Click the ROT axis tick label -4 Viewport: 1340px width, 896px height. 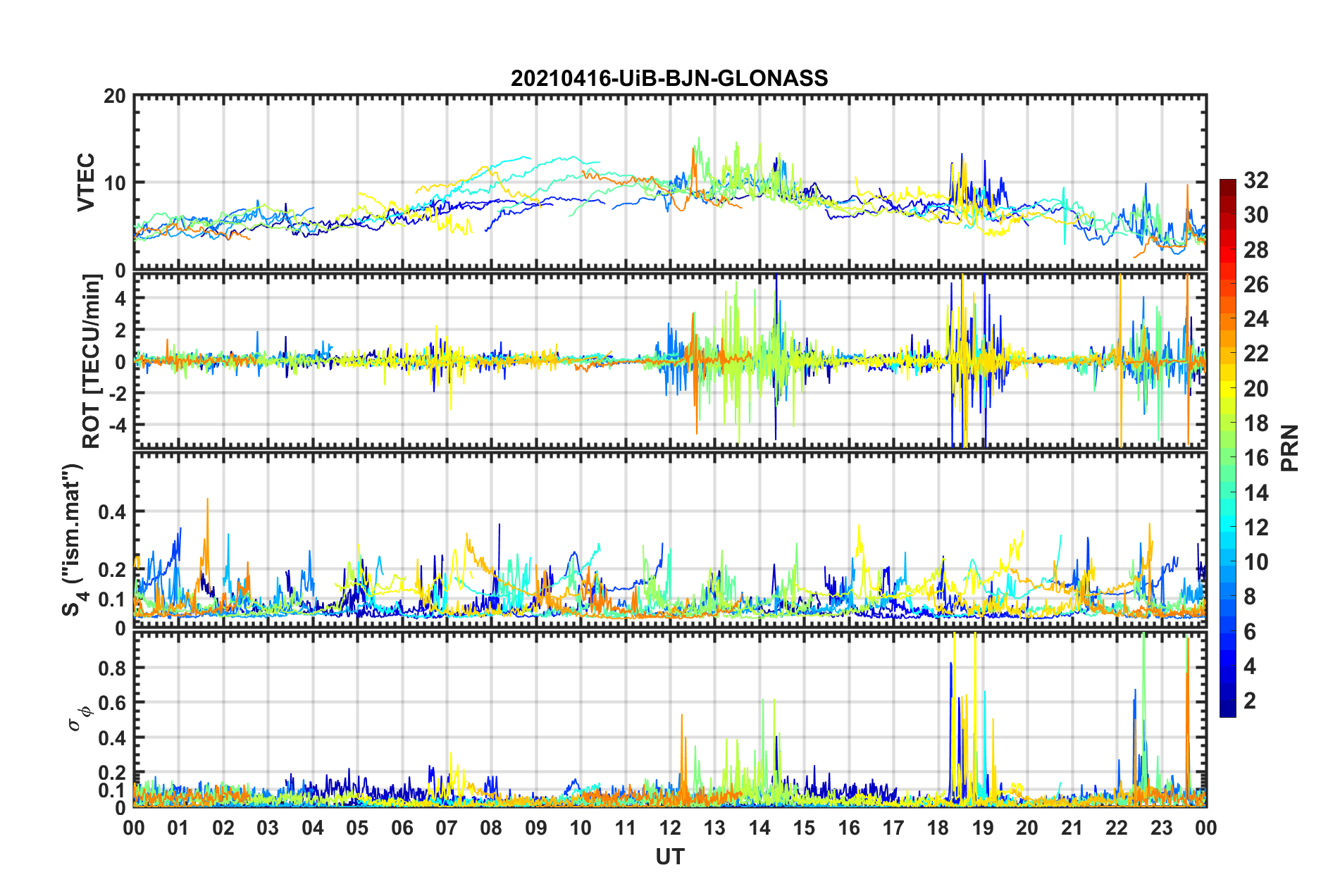coord(117,425)
